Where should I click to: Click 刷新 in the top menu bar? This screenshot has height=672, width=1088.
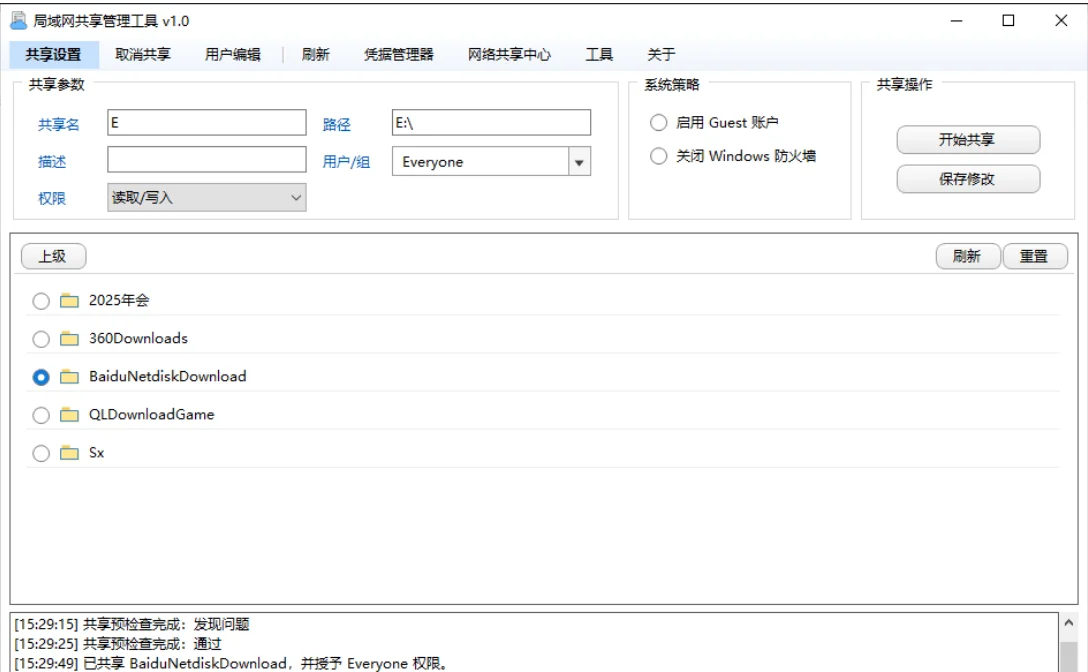click(316, 55)
